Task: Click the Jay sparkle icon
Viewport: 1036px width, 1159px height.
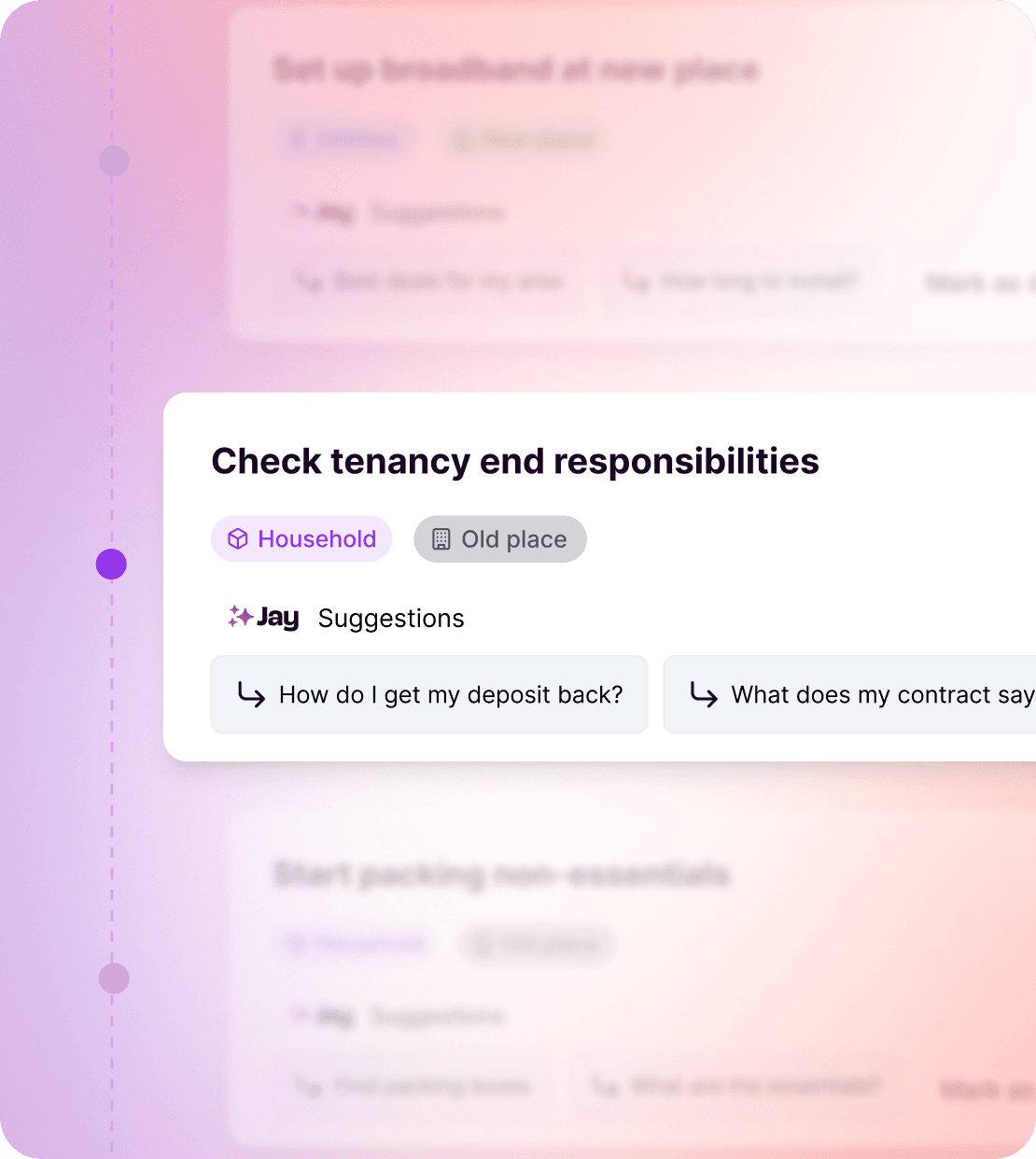Action: coord(240,616)
